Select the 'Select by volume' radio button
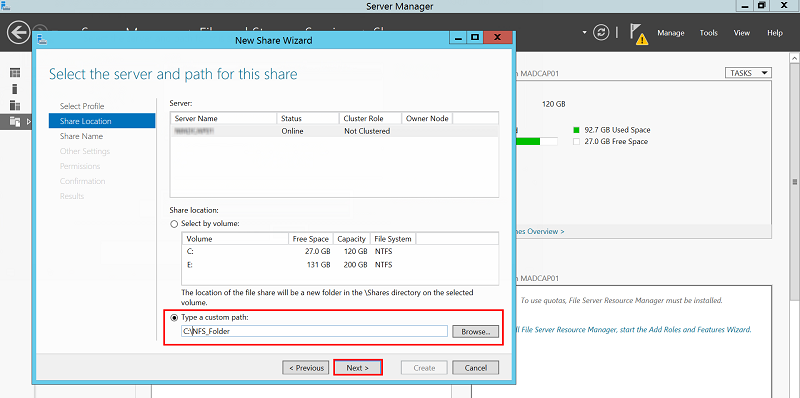 tap(174, 223)
